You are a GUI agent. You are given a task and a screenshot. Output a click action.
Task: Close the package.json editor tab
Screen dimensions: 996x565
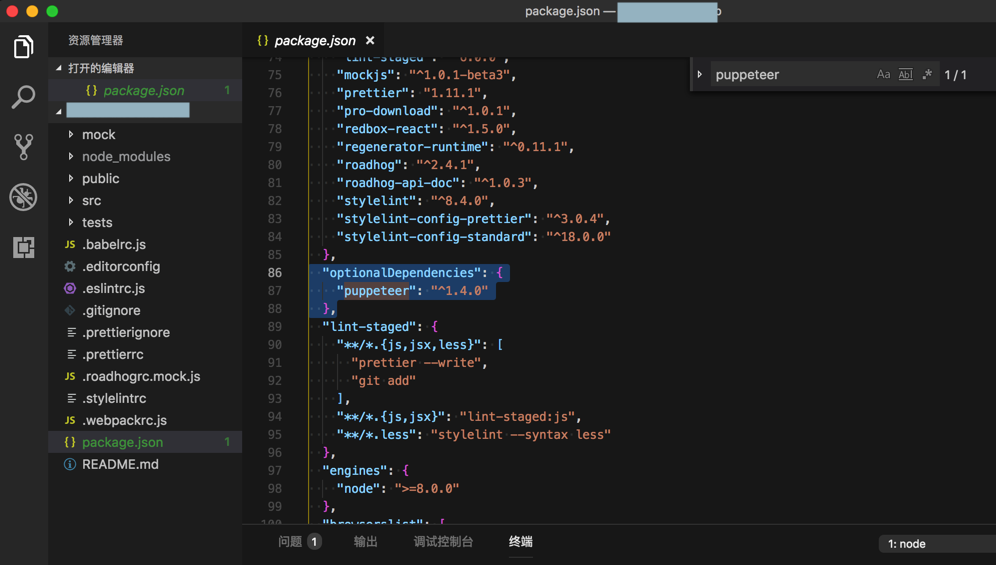[x=370, y=41]
